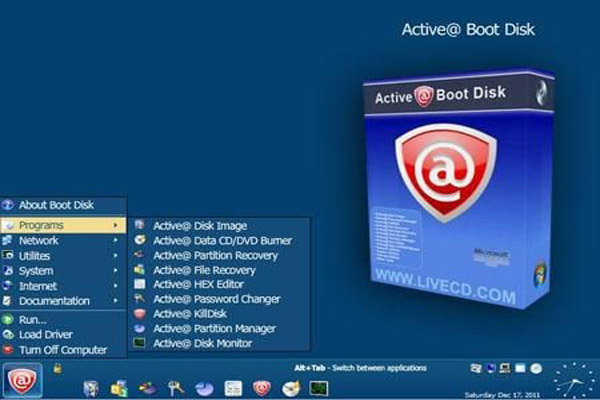Open Active@ Data CD/DVD Burner submenu entry
Screen dimensions: 600x400
219,240
